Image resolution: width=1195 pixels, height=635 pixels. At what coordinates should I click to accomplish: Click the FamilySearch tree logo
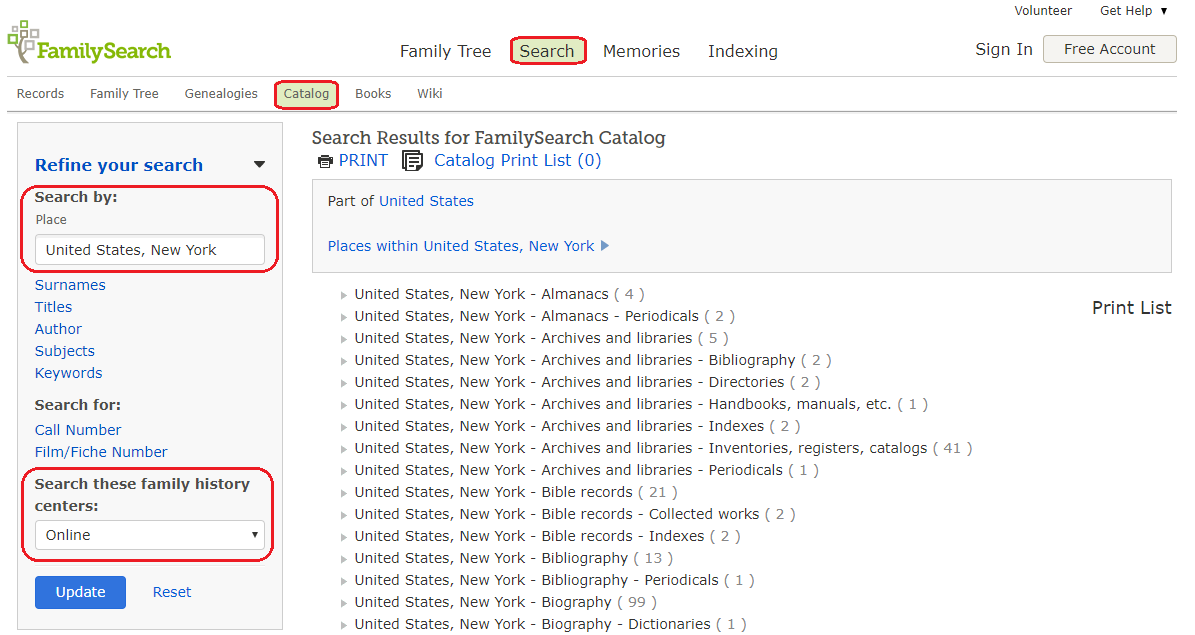point(24,42)
